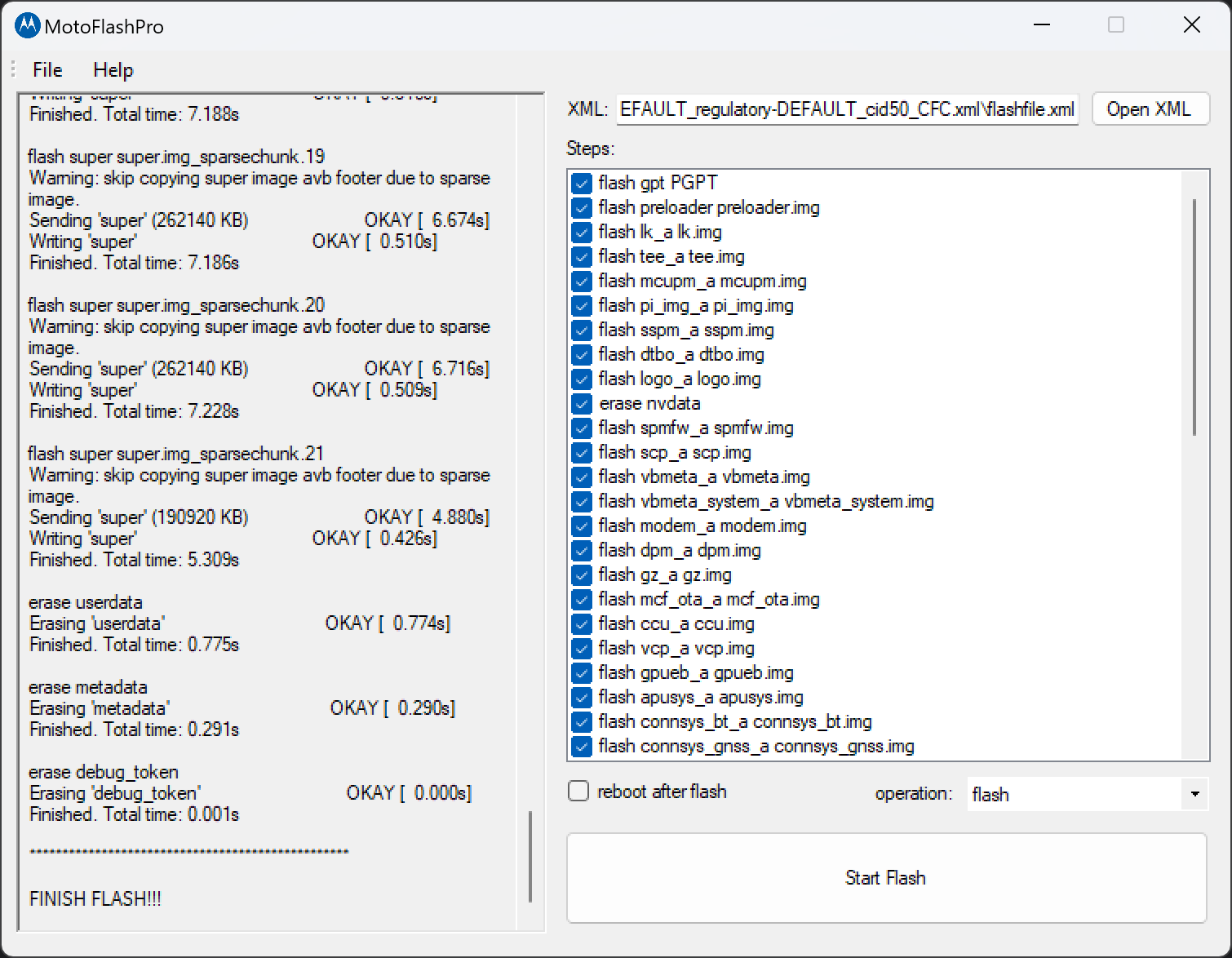Open the File menu
Image resolution: width=1232 pixels, height=958 pixels.
pyautogui.click(x=47, y=70)
